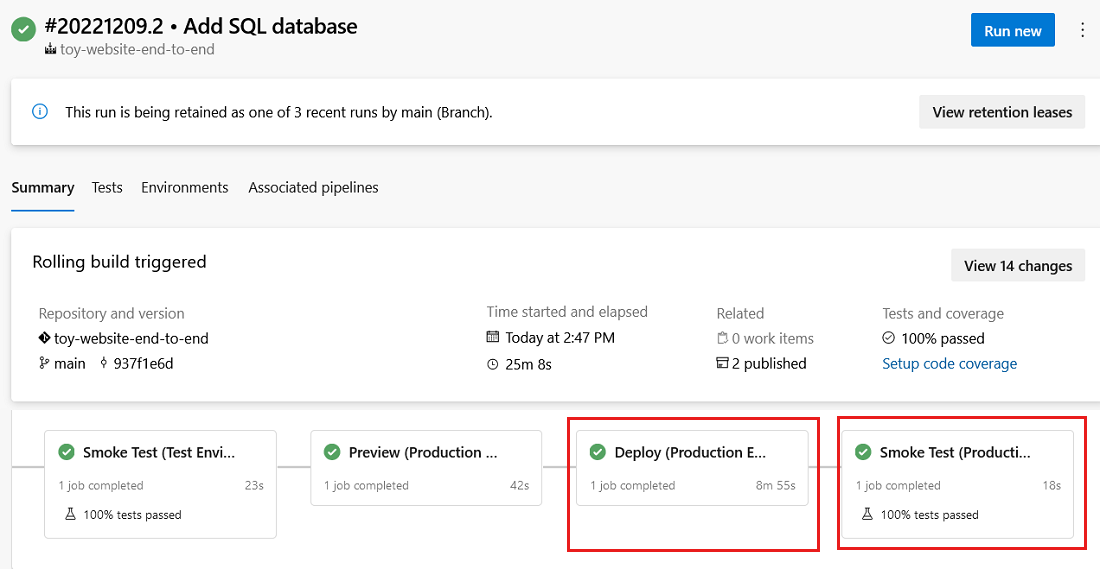Click the pipeline icon beside toy-website-end-to-end subtitle

coord(50,49)
